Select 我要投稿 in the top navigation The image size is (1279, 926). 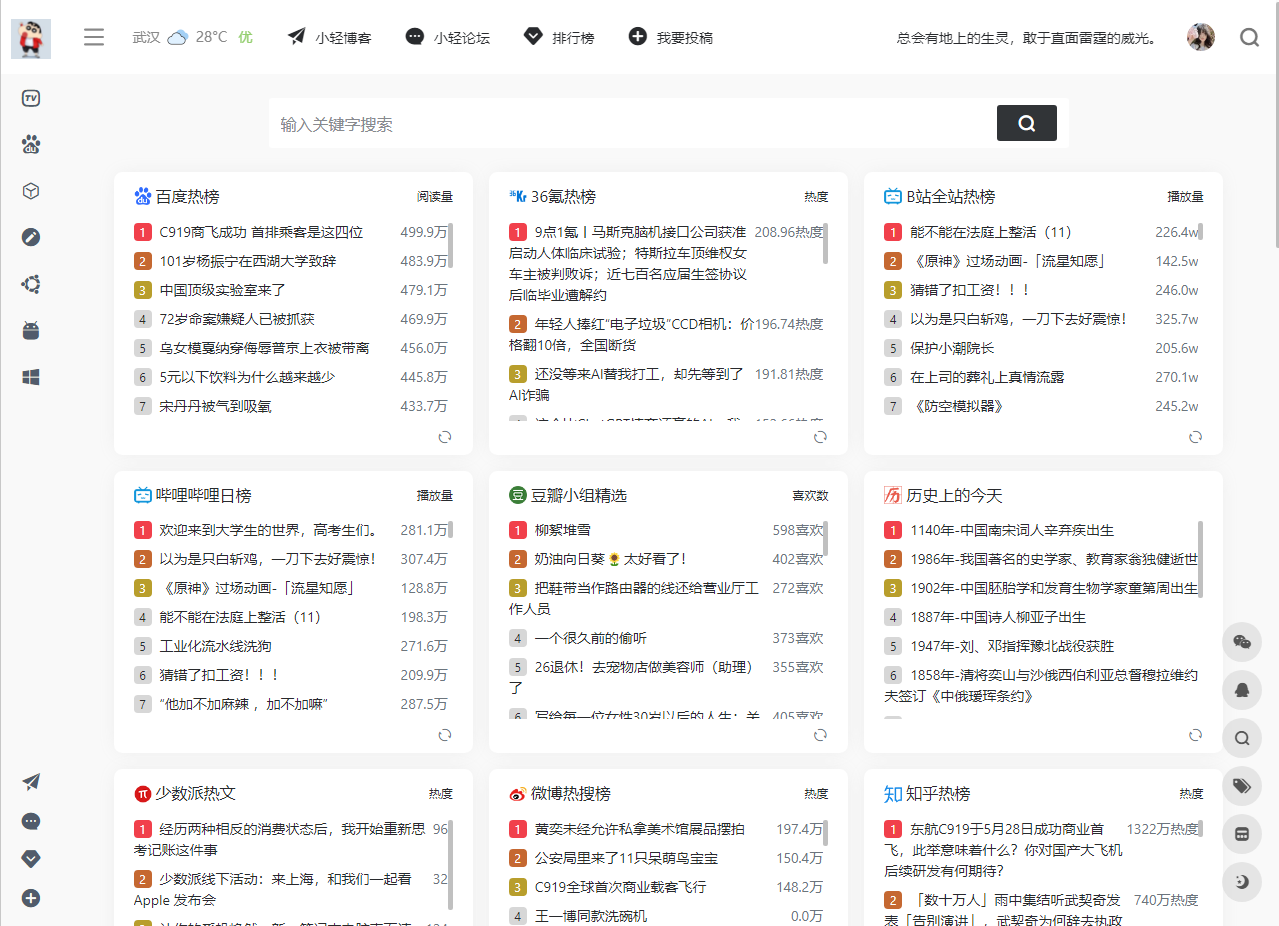click(x=670, y=37)
